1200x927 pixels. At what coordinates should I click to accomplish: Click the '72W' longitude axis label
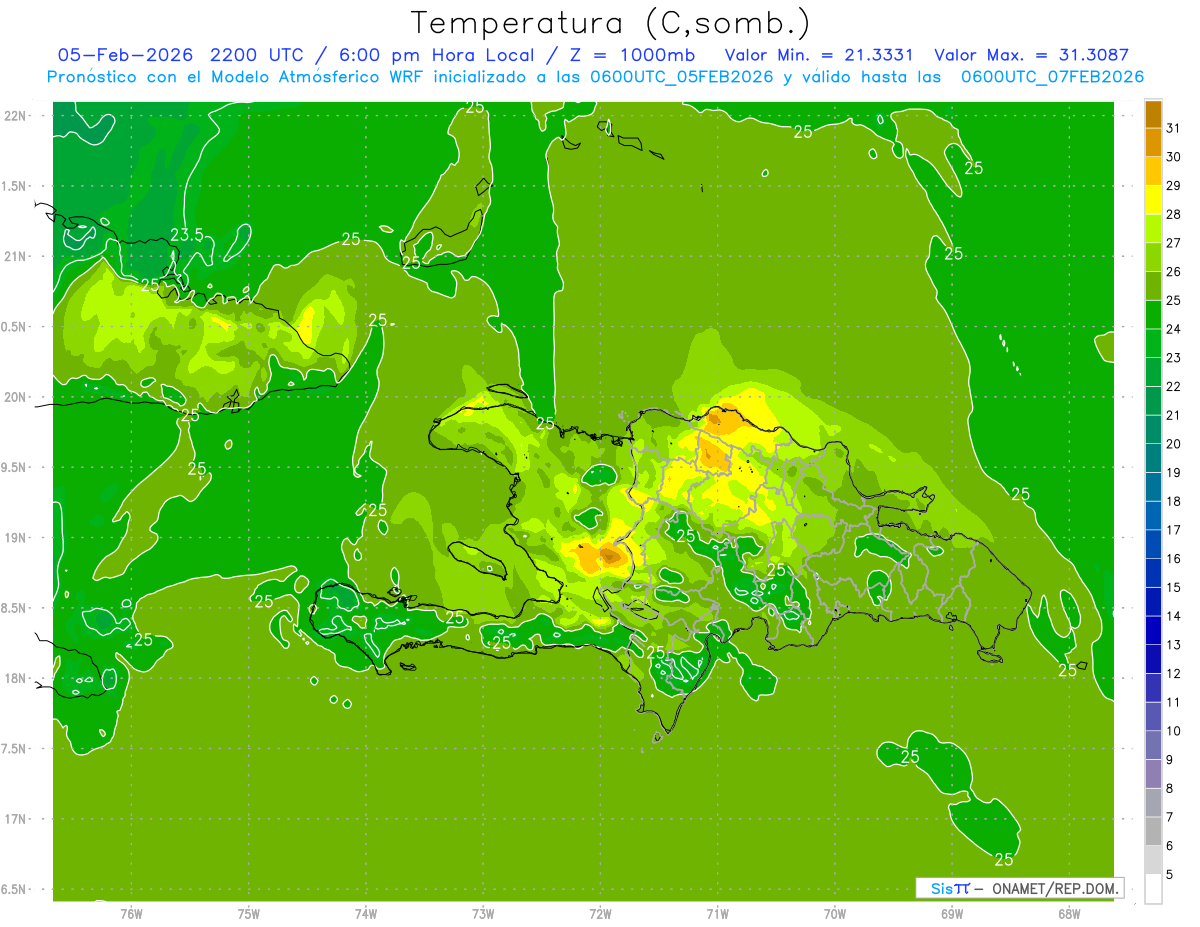click(x=600, y=914)
